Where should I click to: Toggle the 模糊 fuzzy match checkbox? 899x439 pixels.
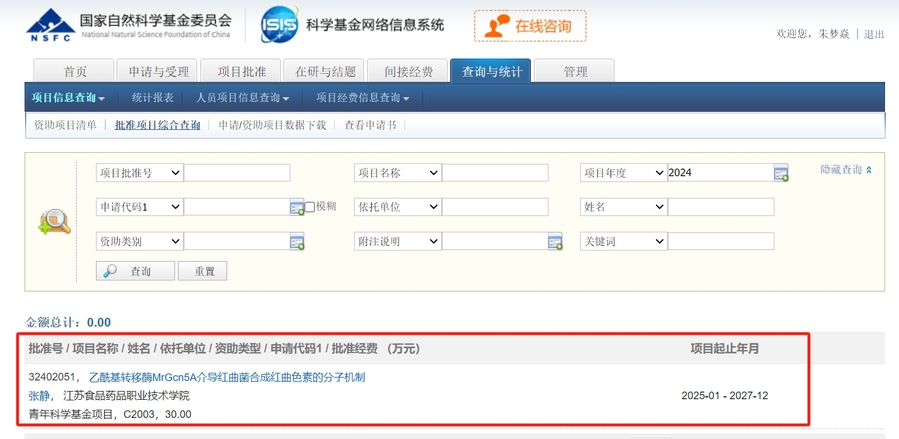pyautogui.click(x=309, y=207)
